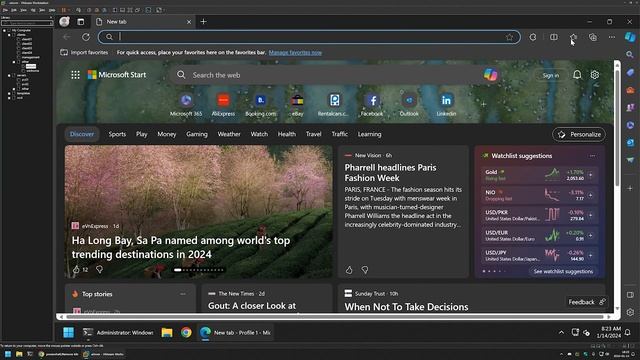Open the eBay quick link
Image resolution: width=640 pixels, height=360 pixels.
pyautogui.click(x=298, y=105)
